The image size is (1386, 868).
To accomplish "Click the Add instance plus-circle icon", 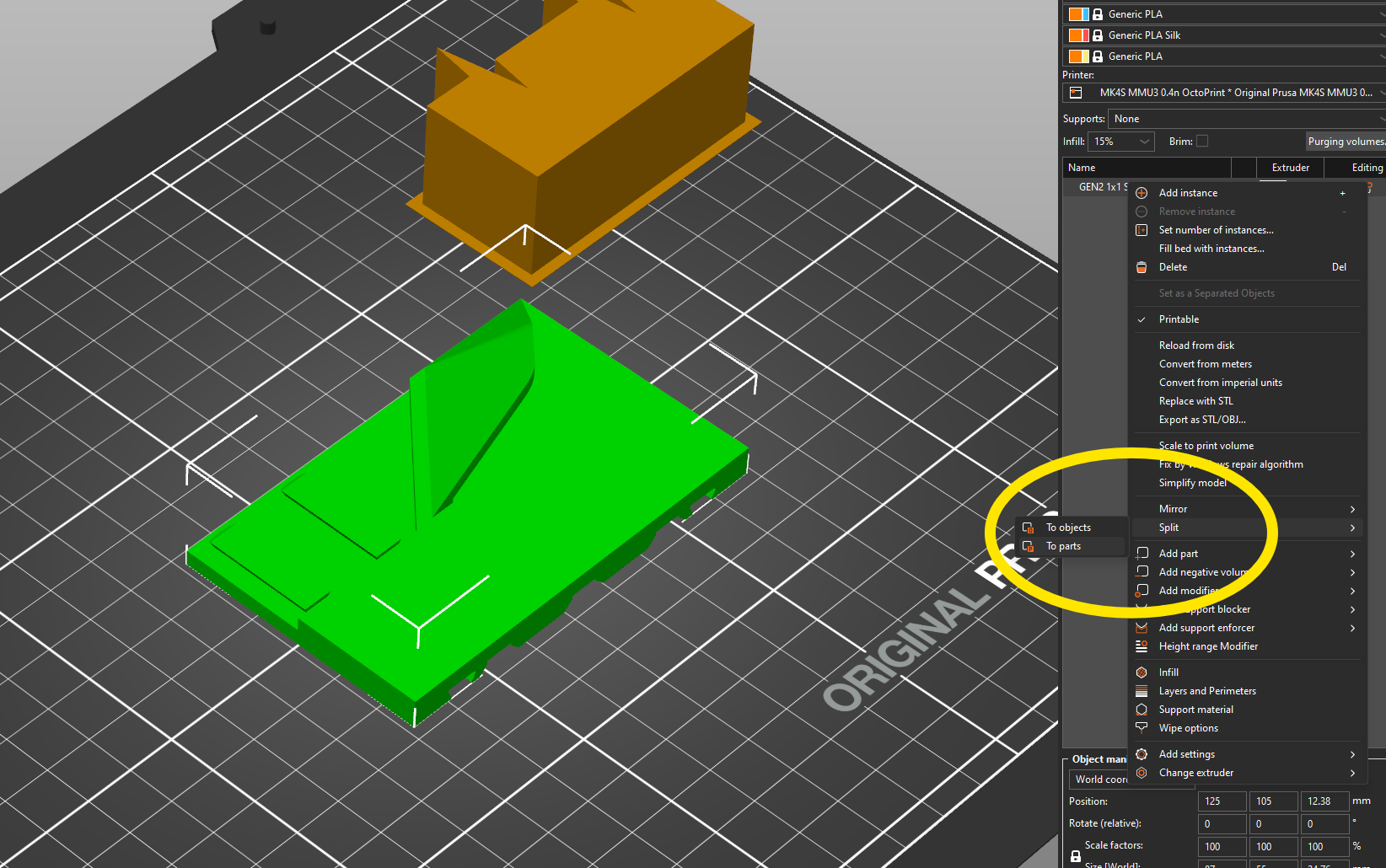I will 1142,193.
